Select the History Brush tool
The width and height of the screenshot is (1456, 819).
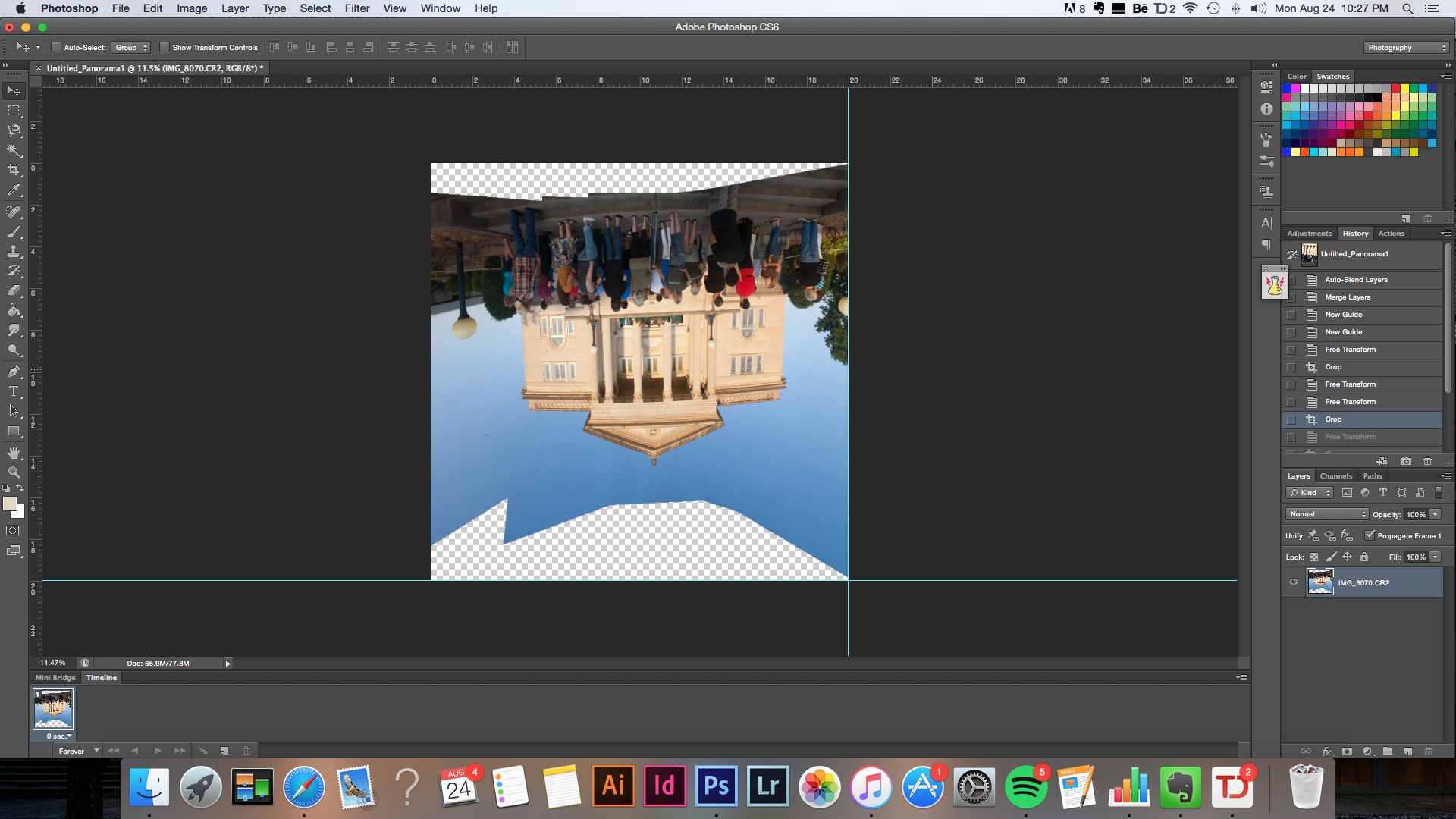click(x=14, y=271)
